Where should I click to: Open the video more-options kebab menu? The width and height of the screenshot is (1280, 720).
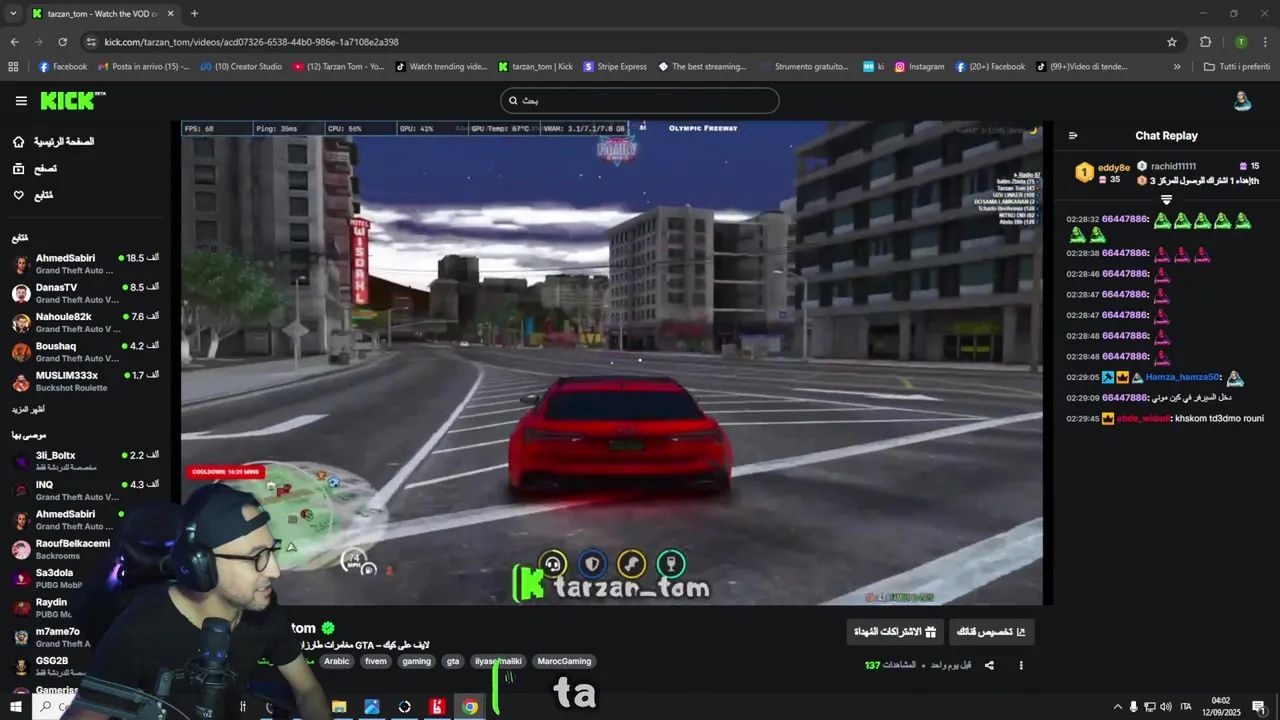click(1021, 665)
